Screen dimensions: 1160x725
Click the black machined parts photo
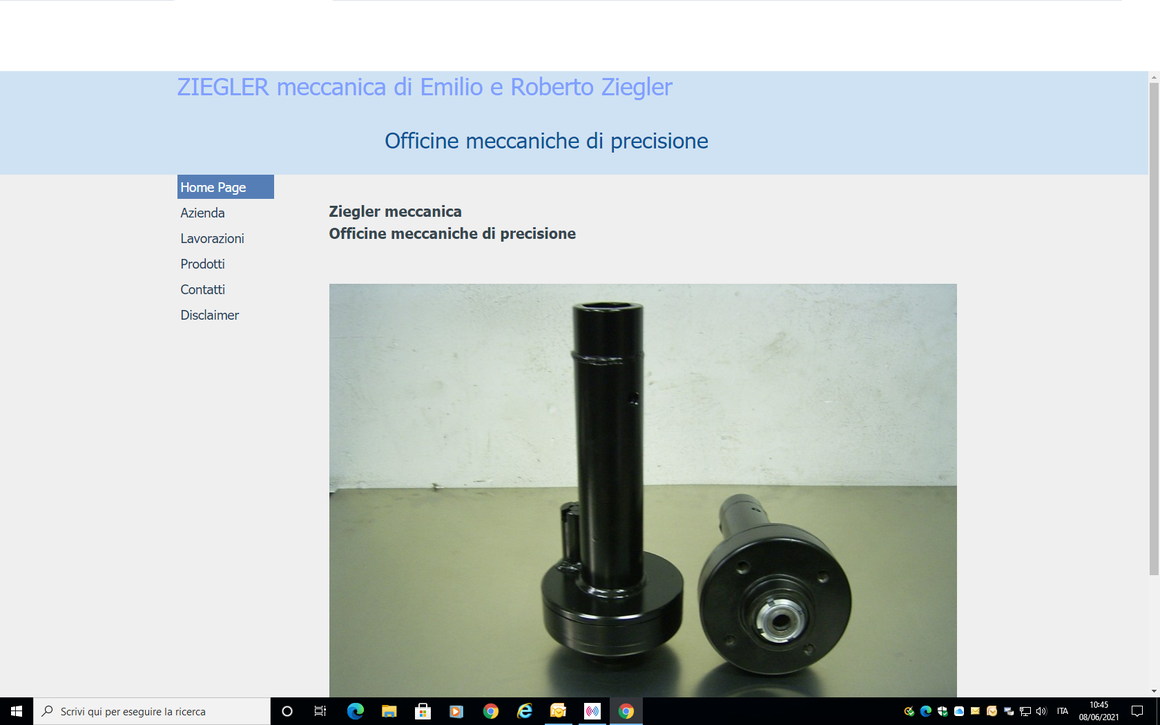[643, 490]
